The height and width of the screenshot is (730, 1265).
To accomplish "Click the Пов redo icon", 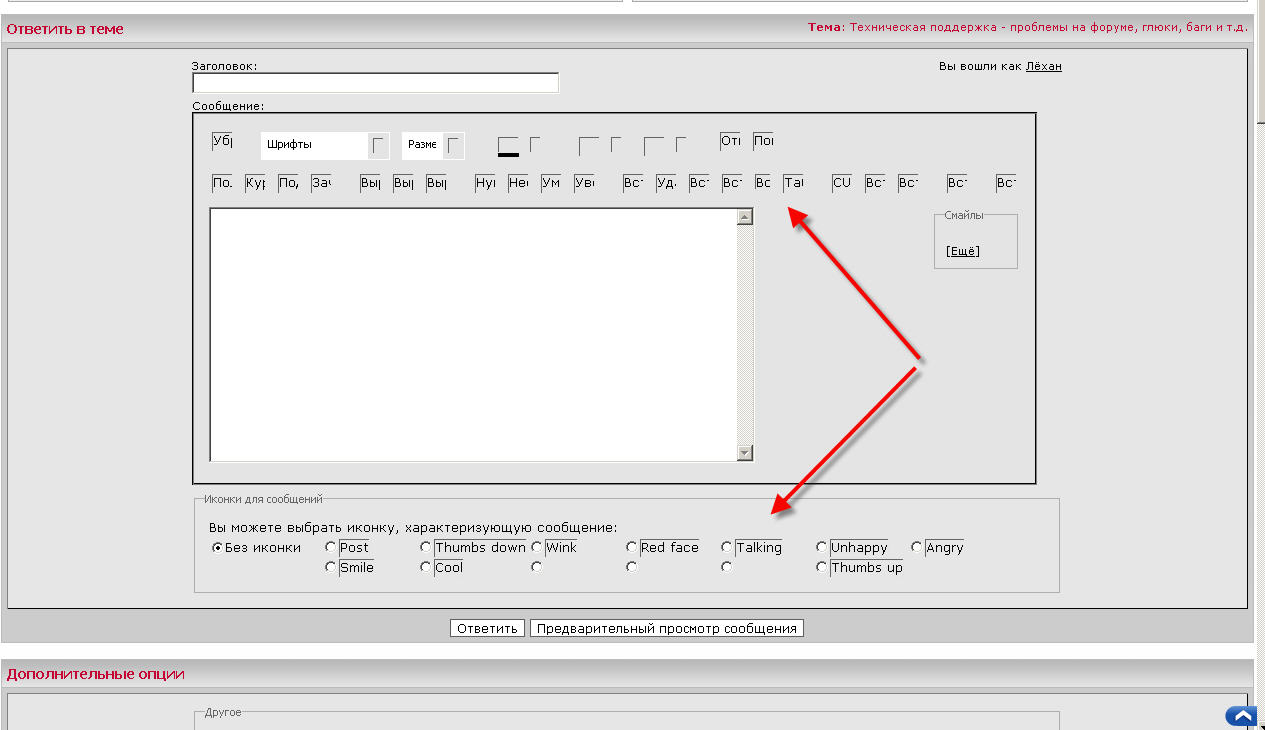I will click(x=763, y=141).
